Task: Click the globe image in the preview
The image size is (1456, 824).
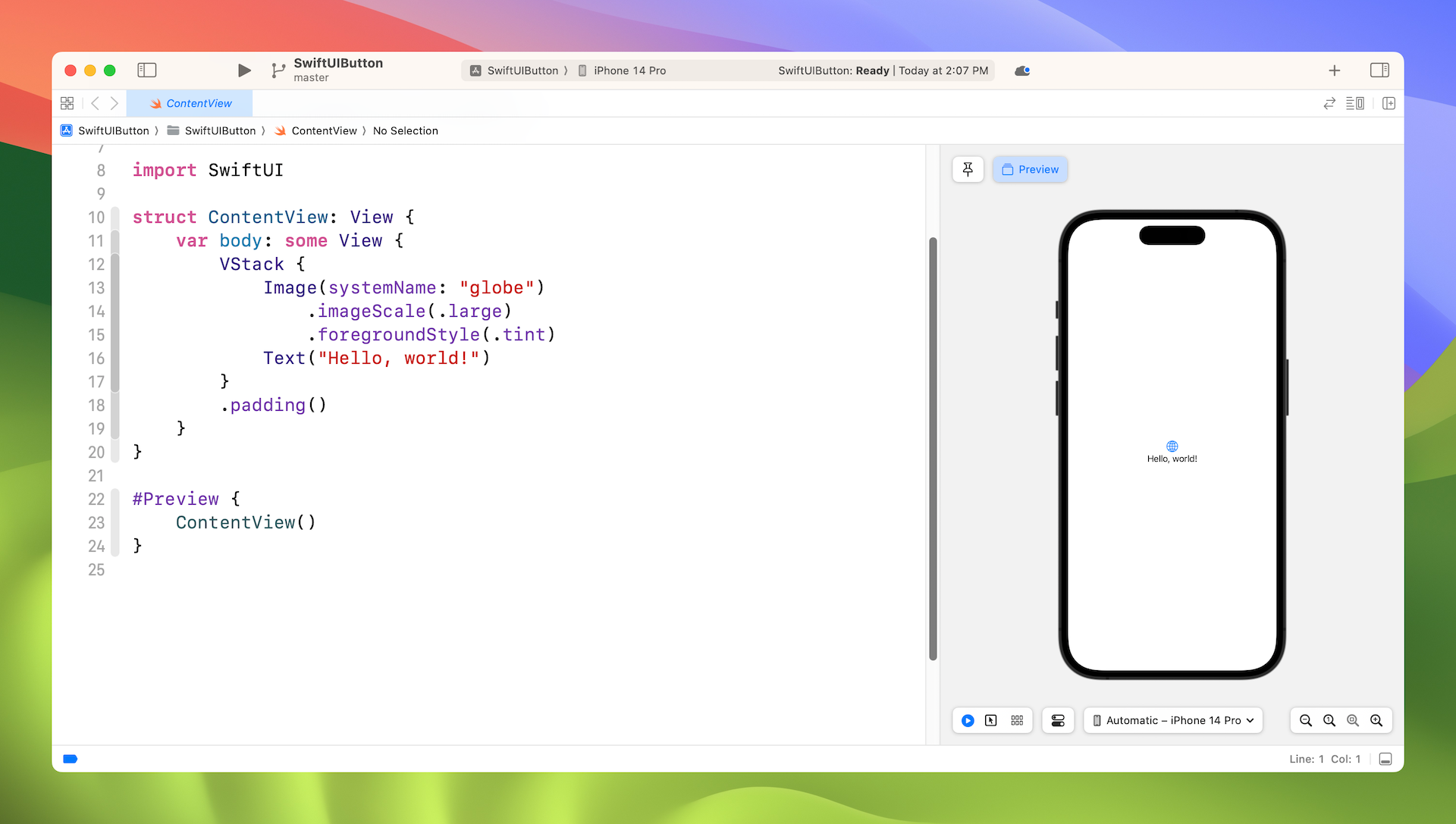Action: [1172, 446]
